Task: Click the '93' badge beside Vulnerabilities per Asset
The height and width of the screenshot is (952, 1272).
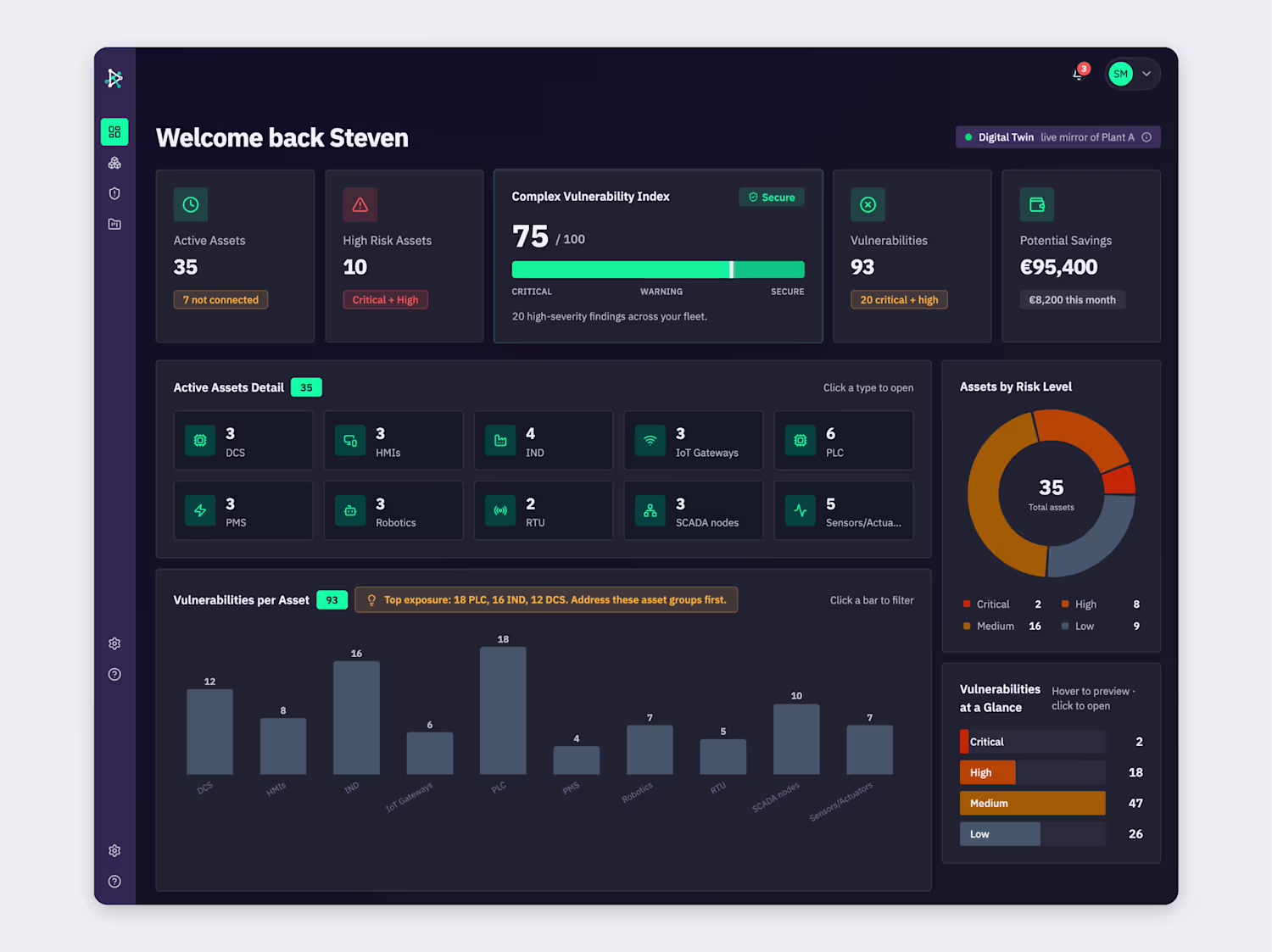Action: [332, 600]
